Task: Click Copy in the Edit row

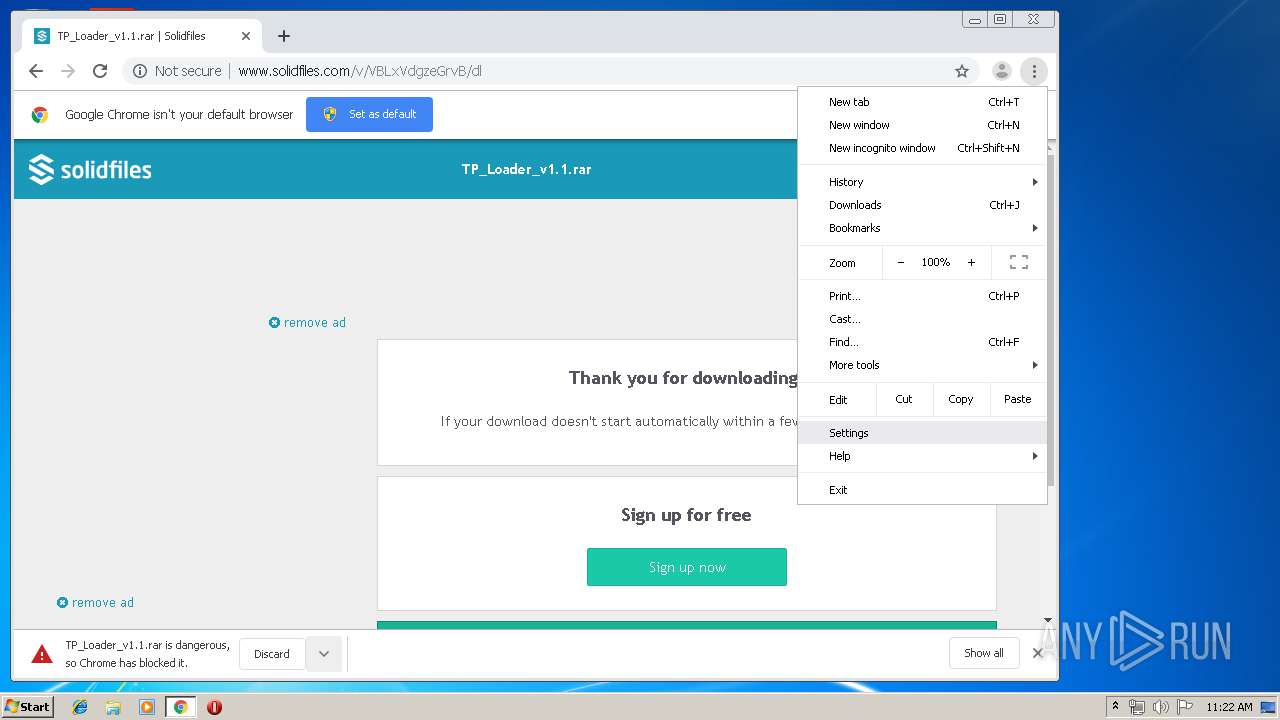Action: [x=961, y=399]
